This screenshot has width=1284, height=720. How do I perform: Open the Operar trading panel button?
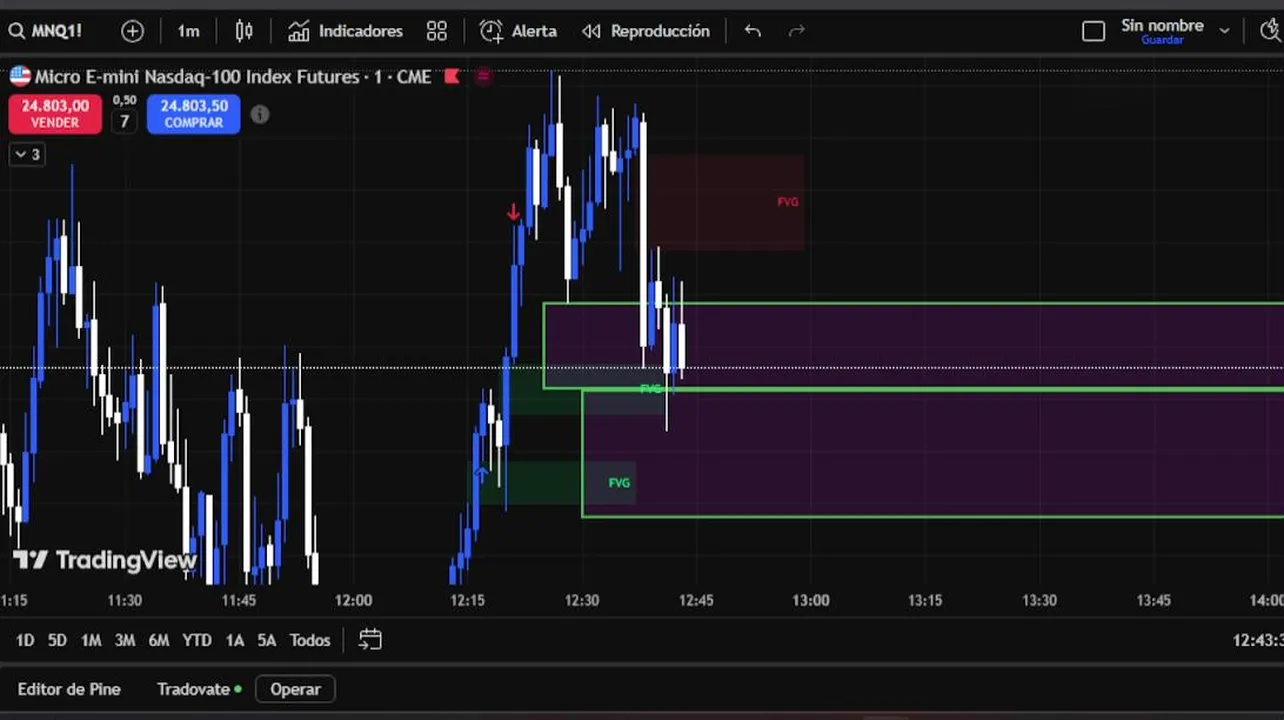point(295,689)
